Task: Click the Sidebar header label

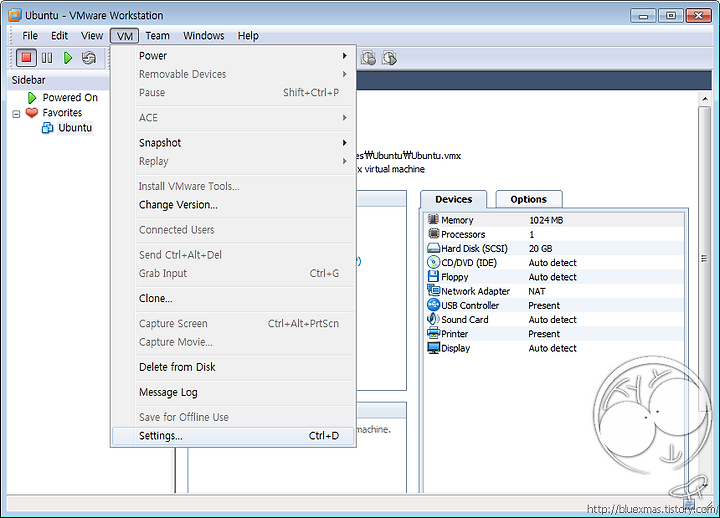Action: coord(28,80)
